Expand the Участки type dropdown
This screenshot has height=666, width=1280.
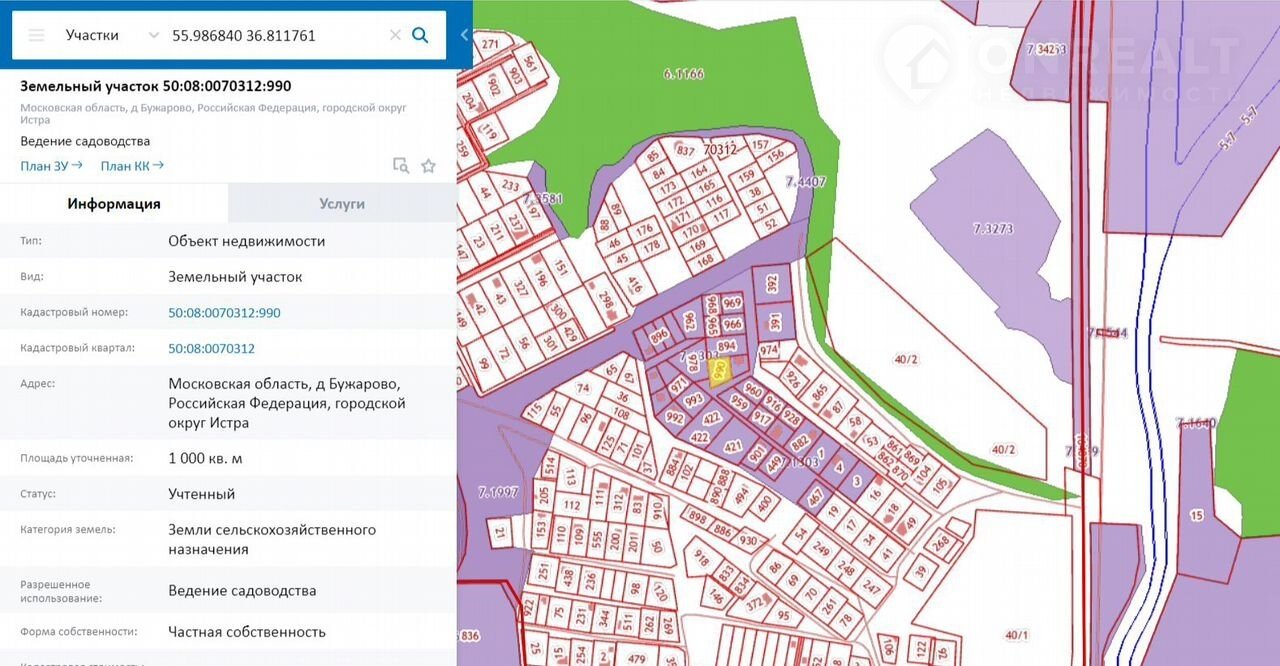[153, 35]
